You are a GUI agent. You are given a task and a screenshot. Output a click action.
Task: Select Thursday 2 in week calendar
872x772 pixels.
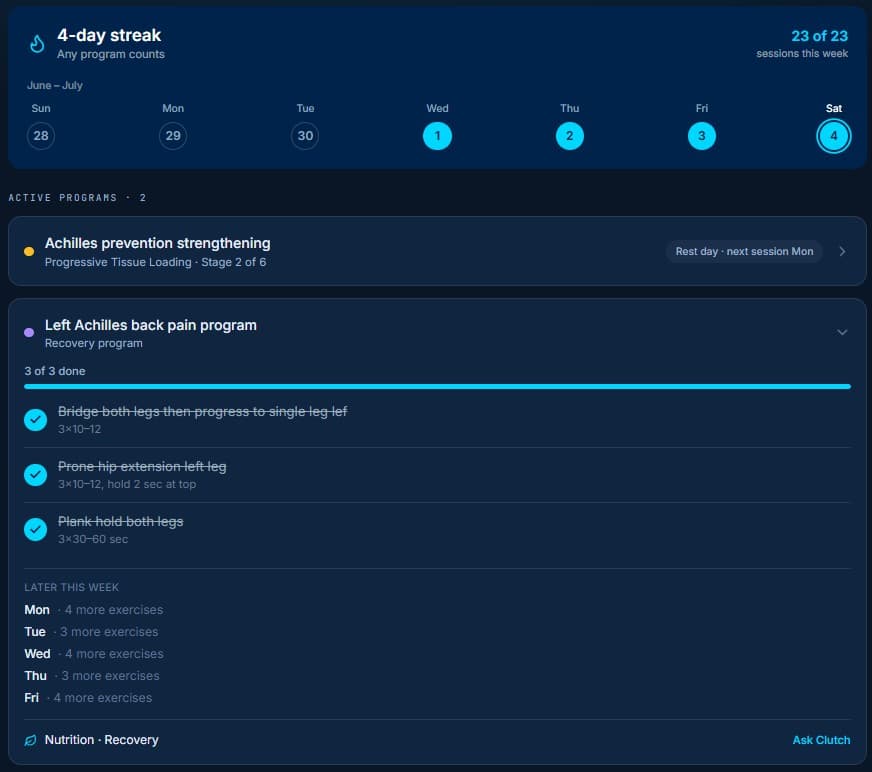click(x=569, y=136)
